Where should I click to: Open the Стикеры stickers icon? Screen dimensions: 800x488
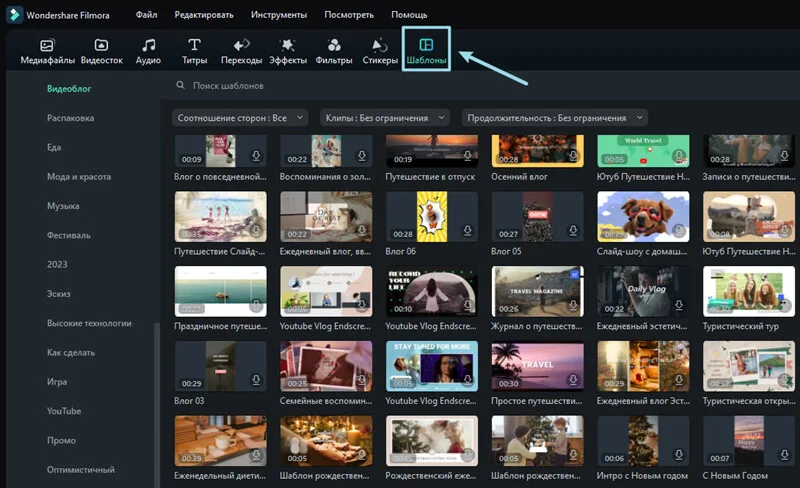tap(380, 46)
